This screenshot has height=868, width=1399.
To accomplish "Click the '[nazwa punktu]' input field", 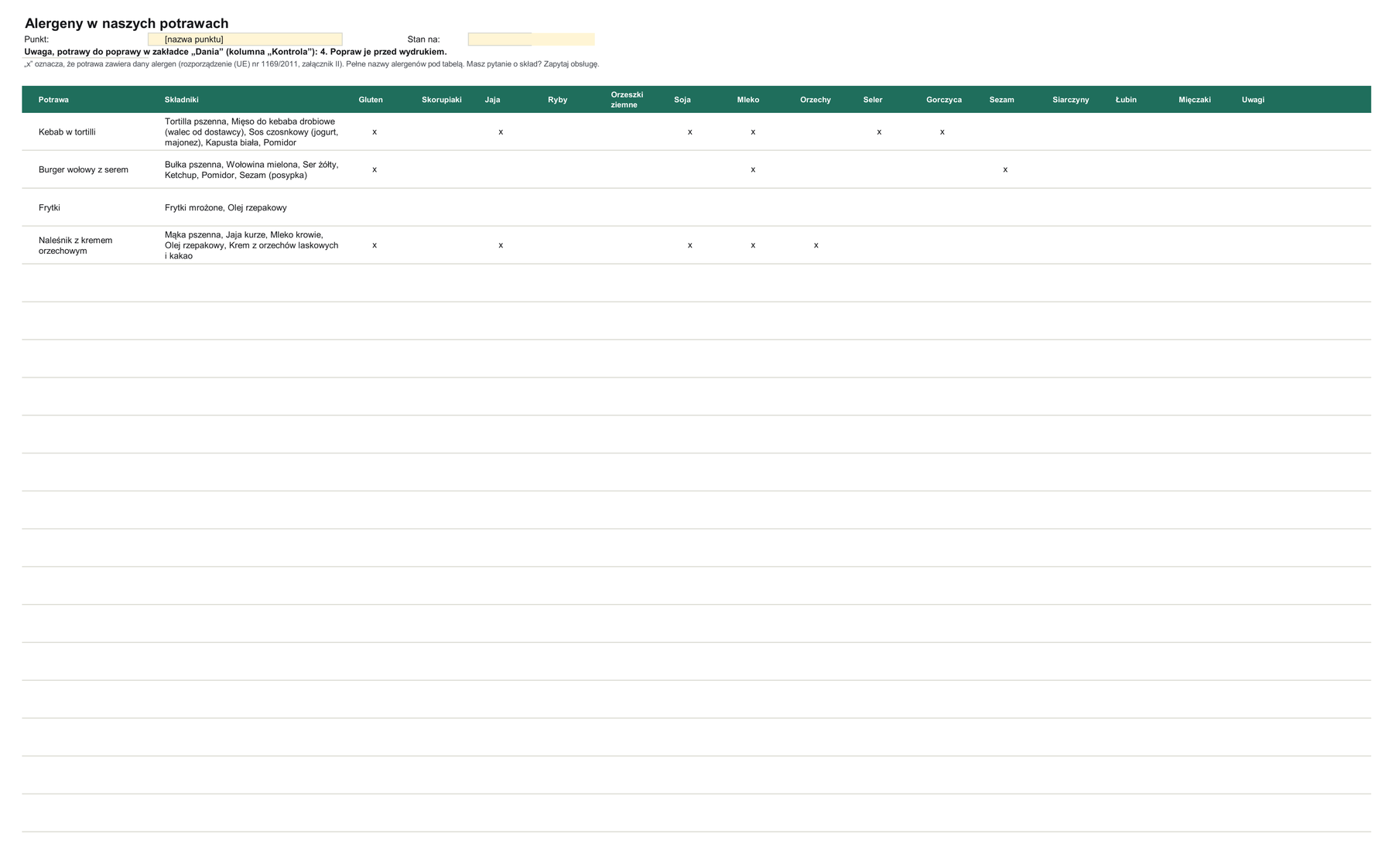I will pyautogui.click(x=245, y=39).
